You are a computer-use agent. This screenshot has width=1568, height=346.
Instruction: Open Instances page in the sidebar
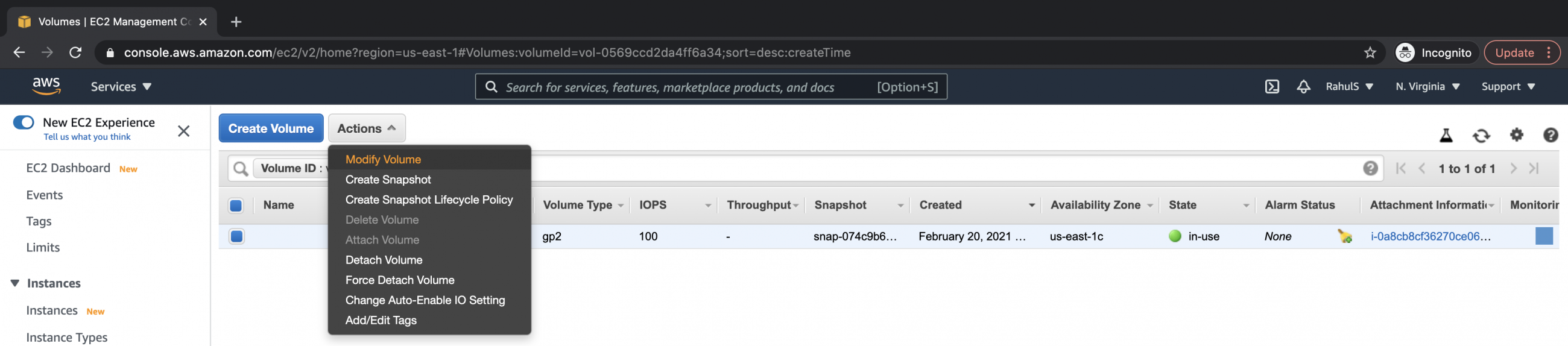(52, 310)
